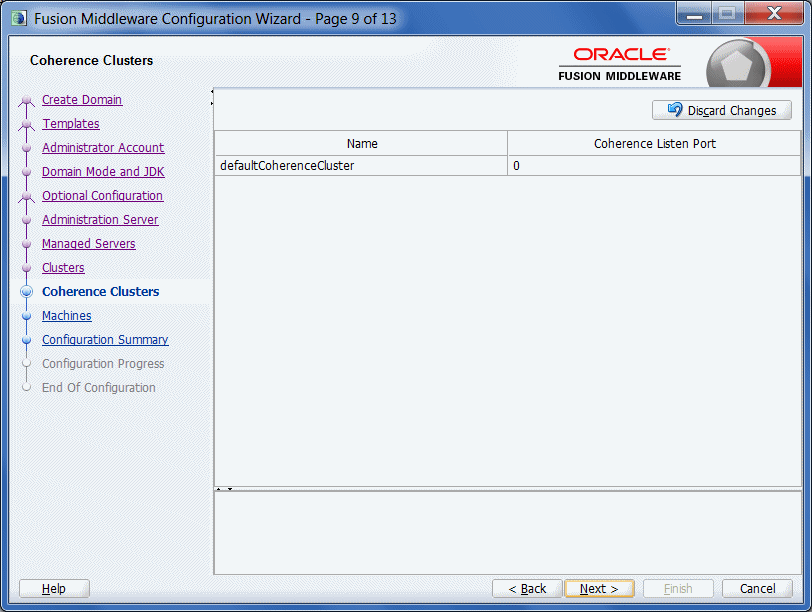Jump to Managed Servers step
Image resolution: width=812 pixels, height=612 pixels.
(89, 243)
